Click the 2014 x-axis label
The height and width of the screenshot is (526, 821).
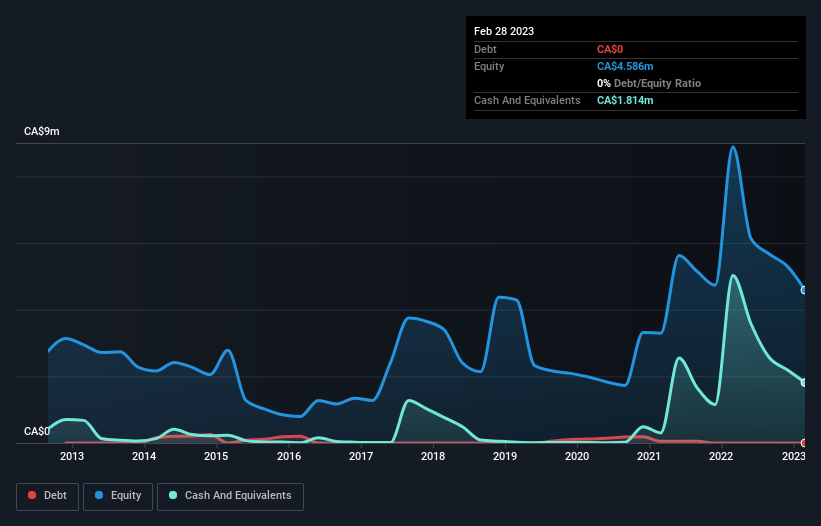(x=144, y=456)
